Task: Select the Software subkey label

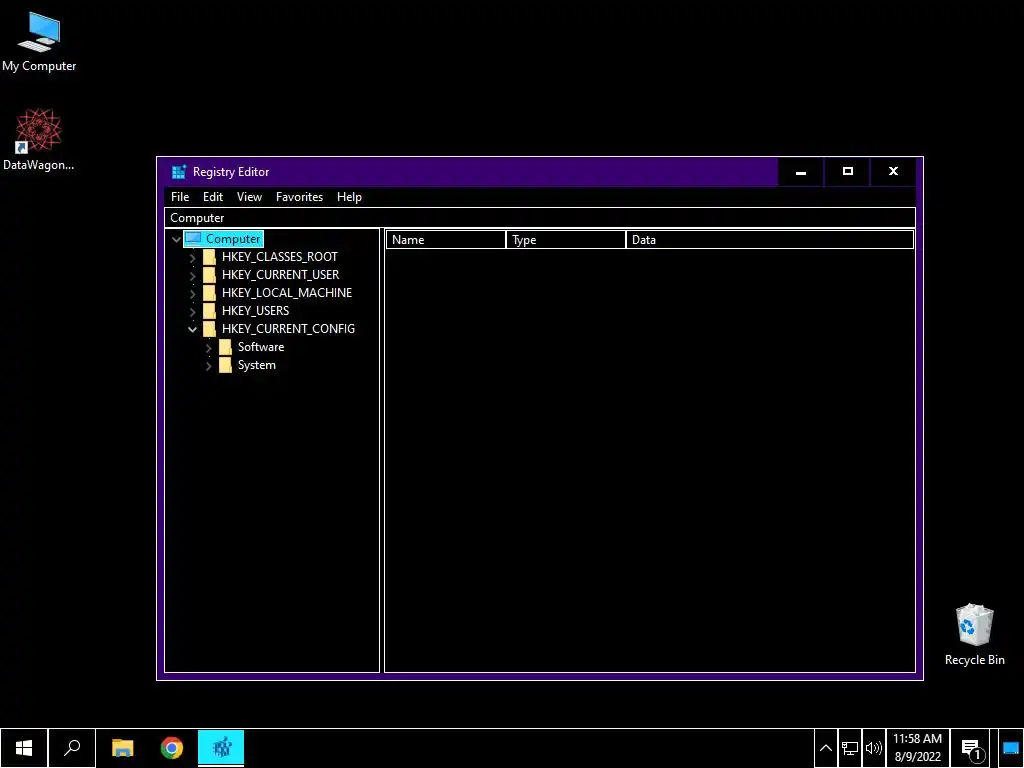Action: pos(261,347)
